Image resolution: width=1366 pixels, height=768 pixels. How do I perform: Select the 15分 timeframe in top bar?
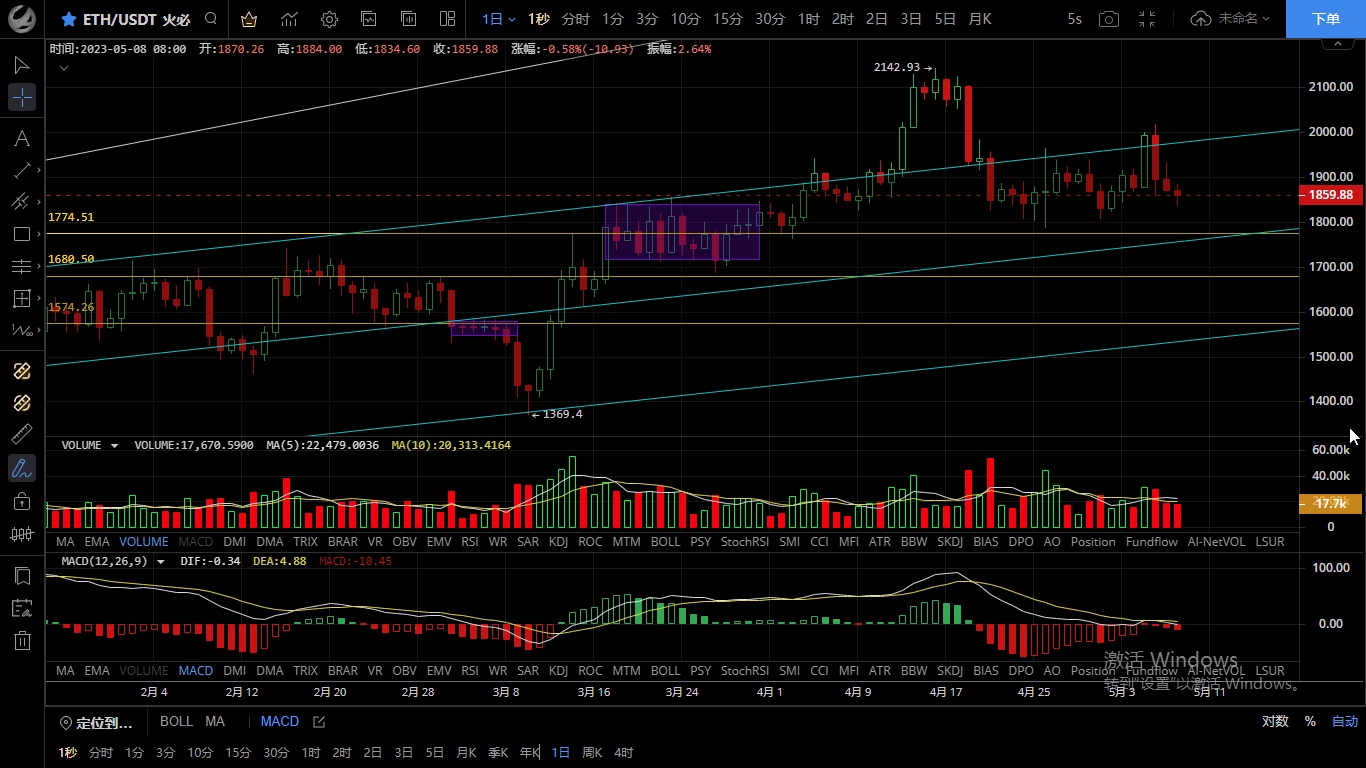[727, 19]
